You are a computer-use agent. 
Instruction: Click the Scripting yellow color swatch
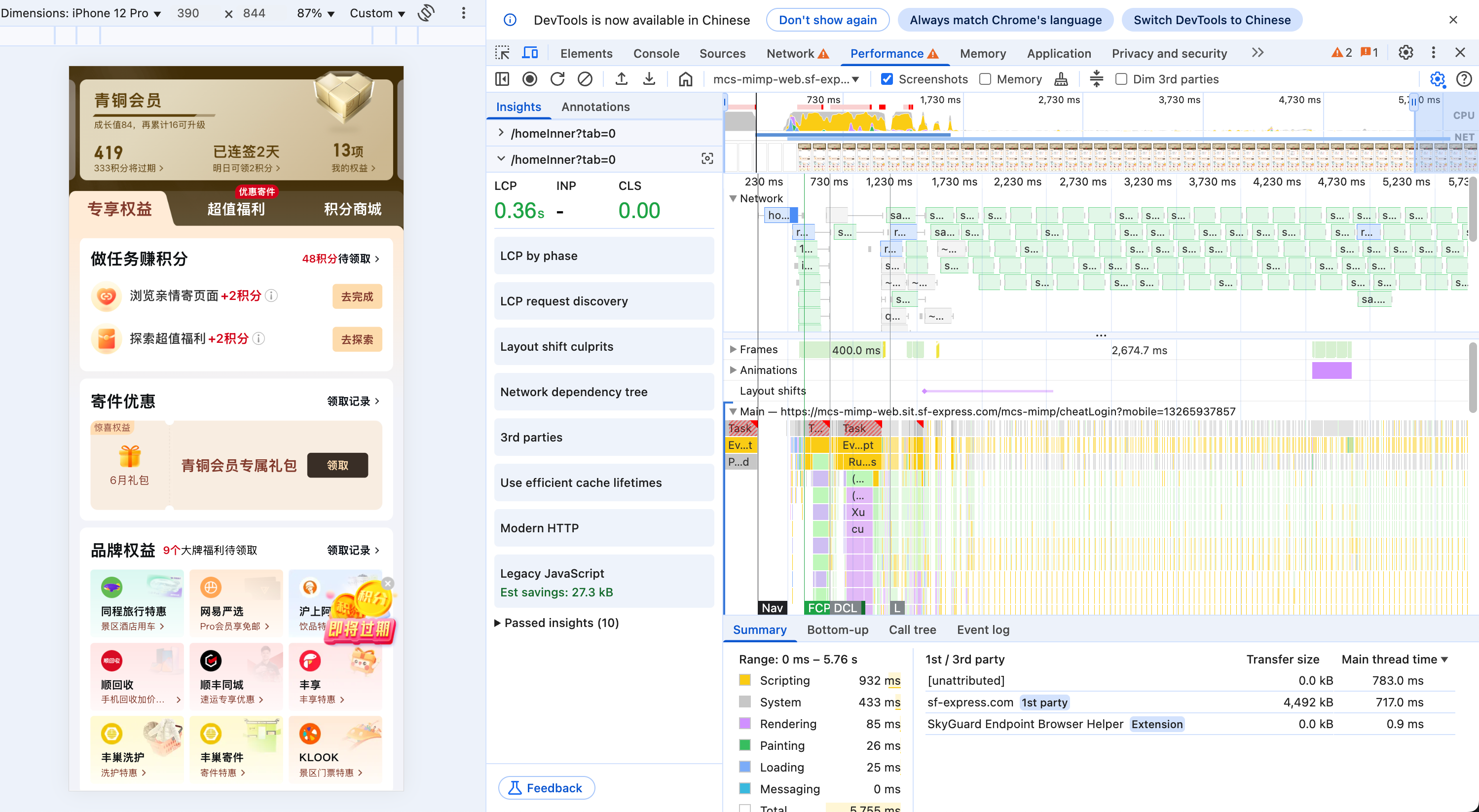tap(744, 680)
